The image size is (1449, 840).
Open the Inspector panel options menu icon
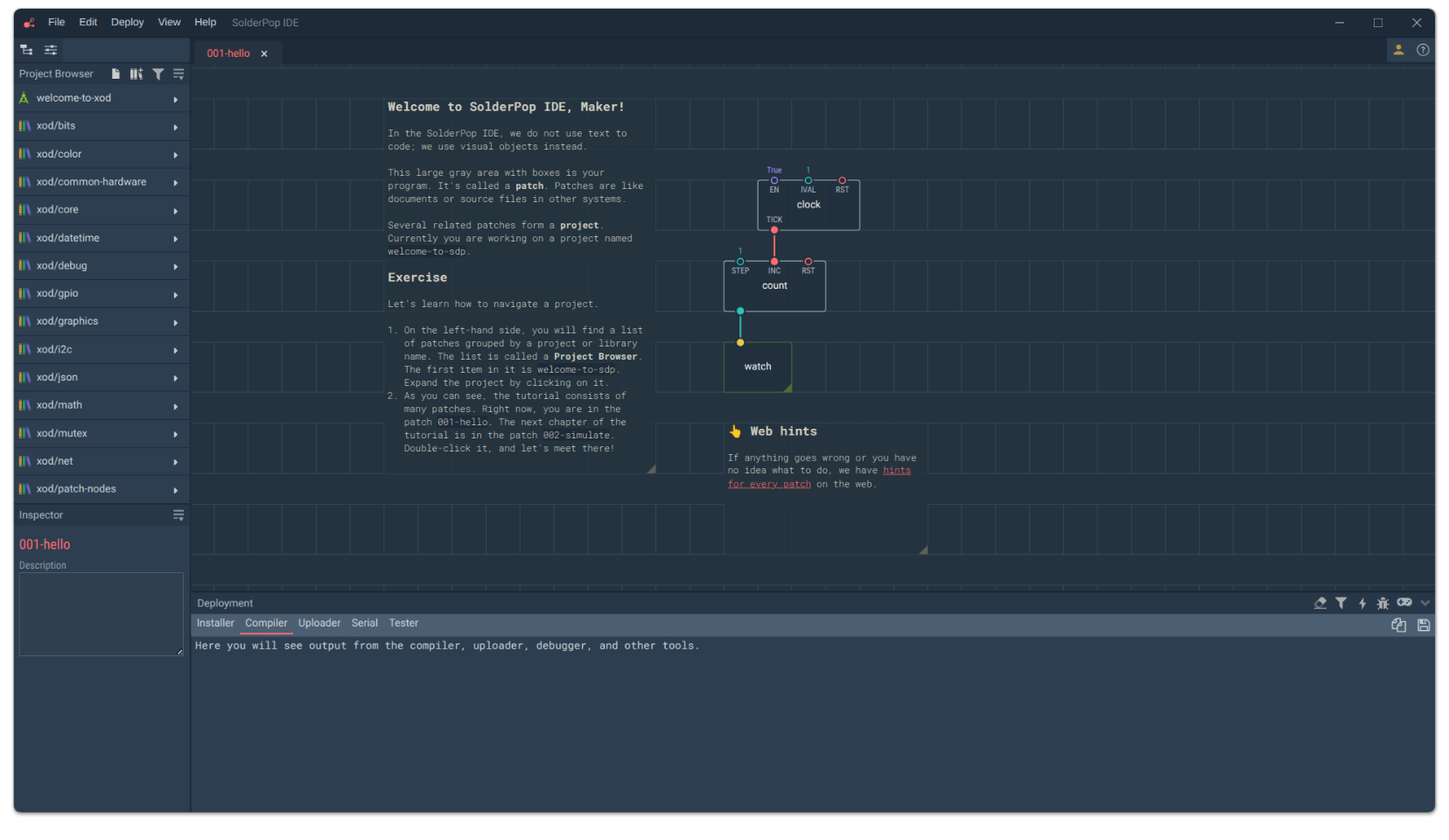[x=178, y=515]
